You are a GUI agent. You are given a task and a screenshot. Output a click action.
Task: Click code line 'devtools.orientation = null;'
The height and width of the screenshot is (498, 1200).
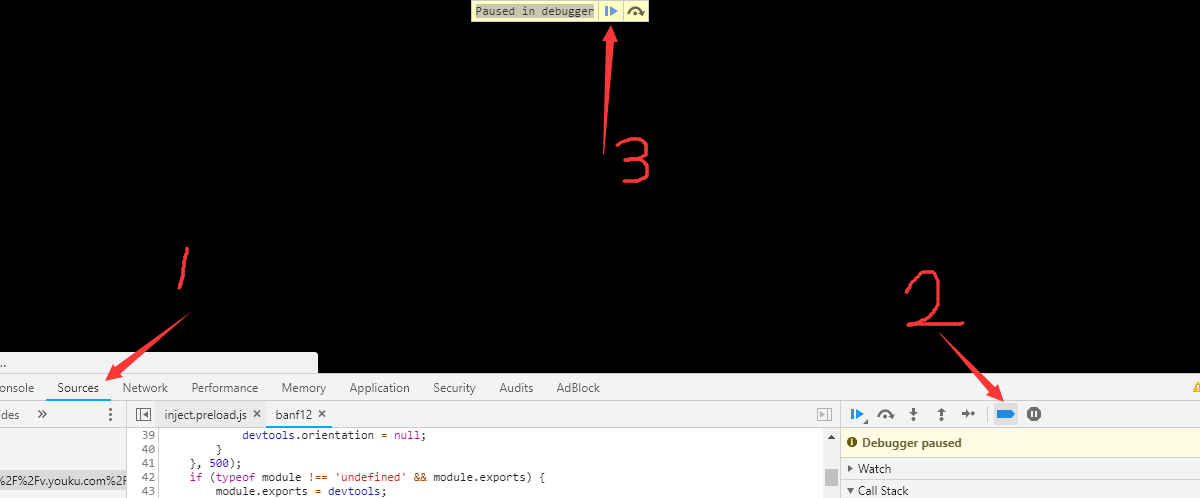[334, 436]
